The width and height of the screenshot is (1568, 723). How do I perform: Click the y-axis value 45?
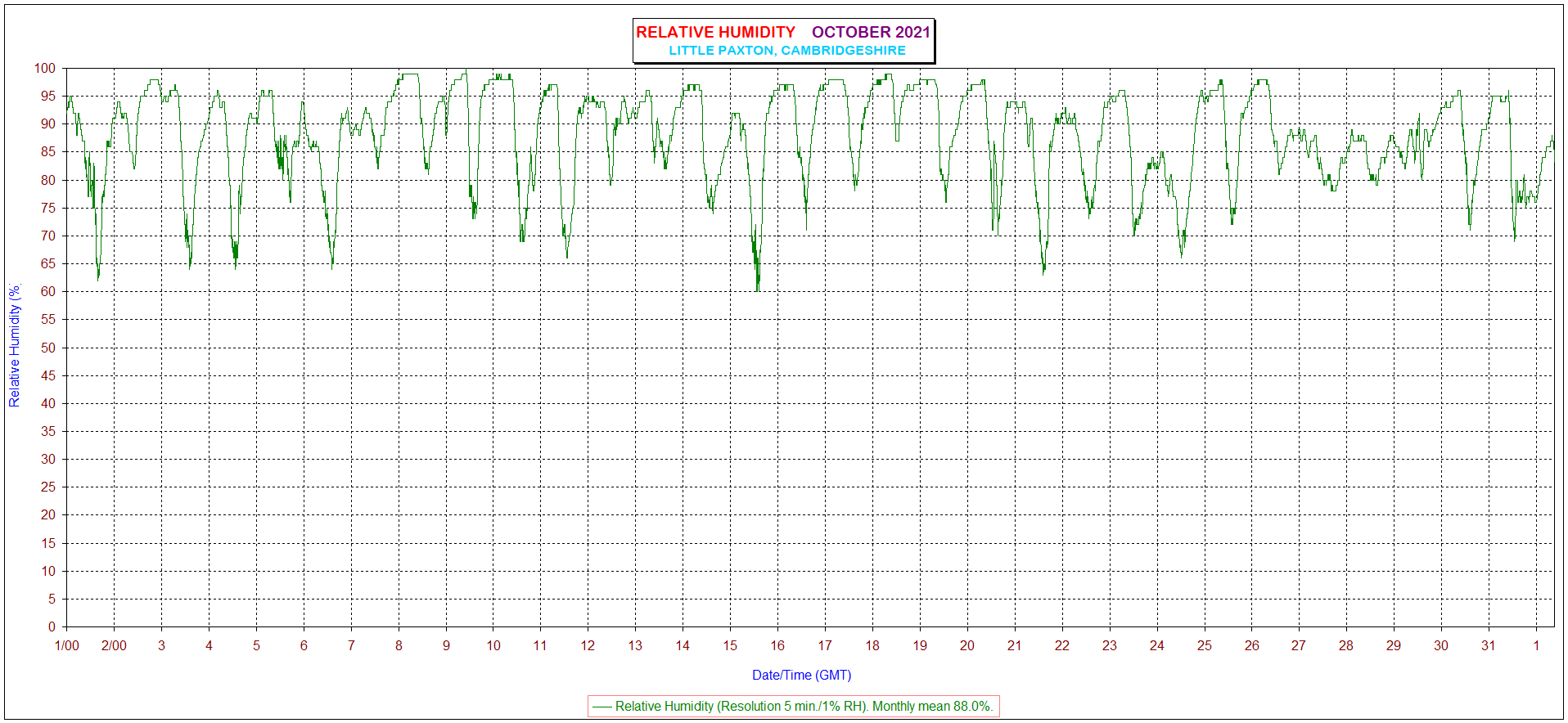pos(48,375)
